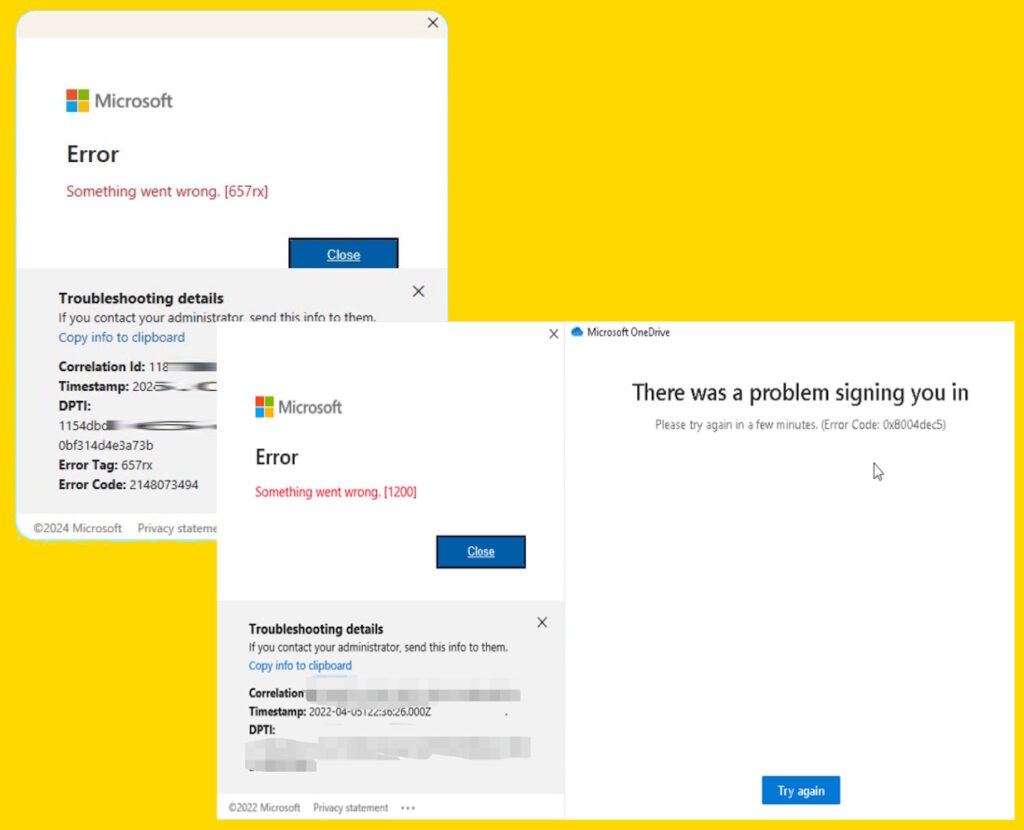
Task: Click the OneDrive cloud icon in the title bar
Action: point(578,331)
